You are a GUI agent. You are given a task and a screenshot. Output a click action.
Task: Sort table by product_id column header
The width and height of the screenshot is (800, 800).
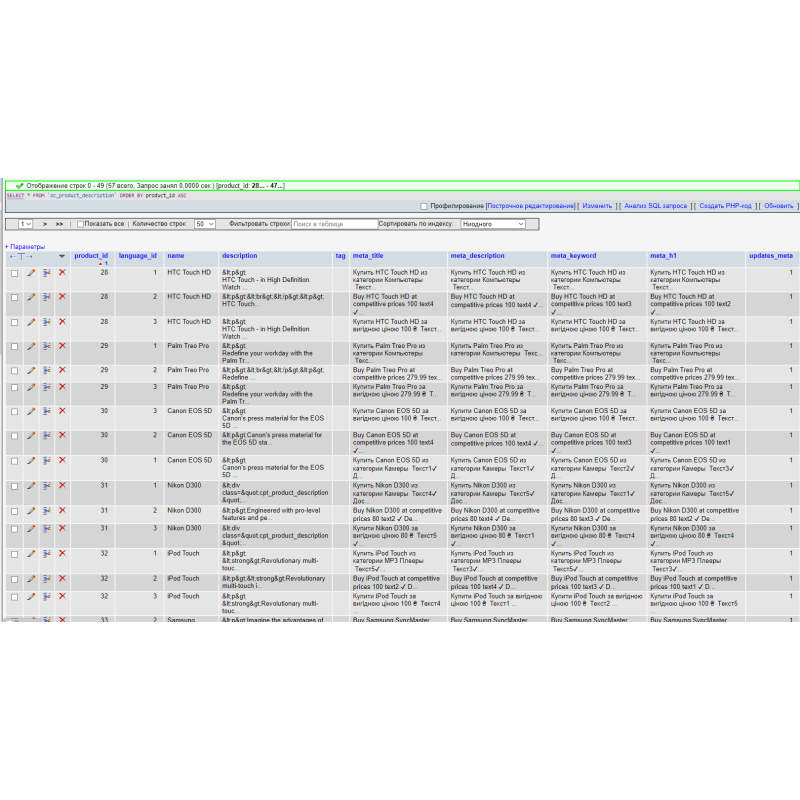(91, 255)
